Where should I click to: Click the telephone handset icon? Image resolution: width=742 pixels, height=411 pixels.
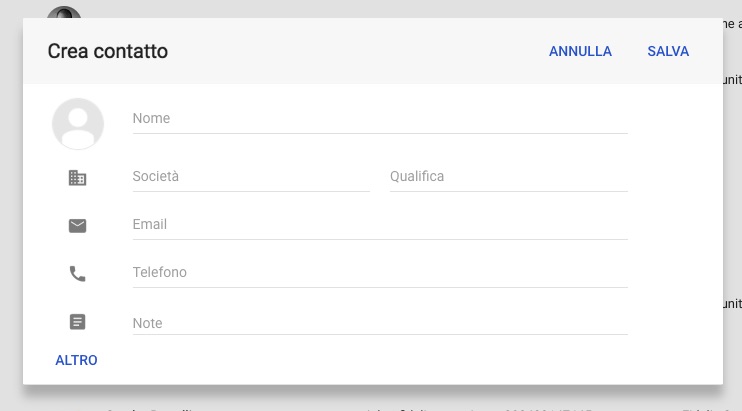pyautogui.click(x=78, y=274)
